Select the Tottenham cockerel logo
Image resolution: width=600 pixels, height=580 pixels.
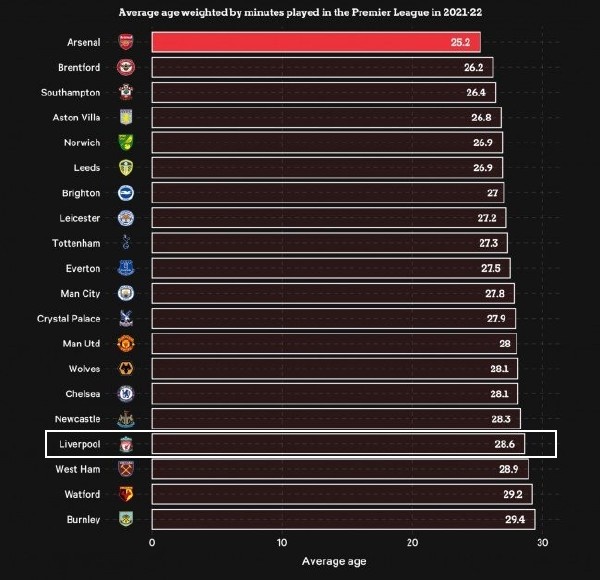coord(126,242)
